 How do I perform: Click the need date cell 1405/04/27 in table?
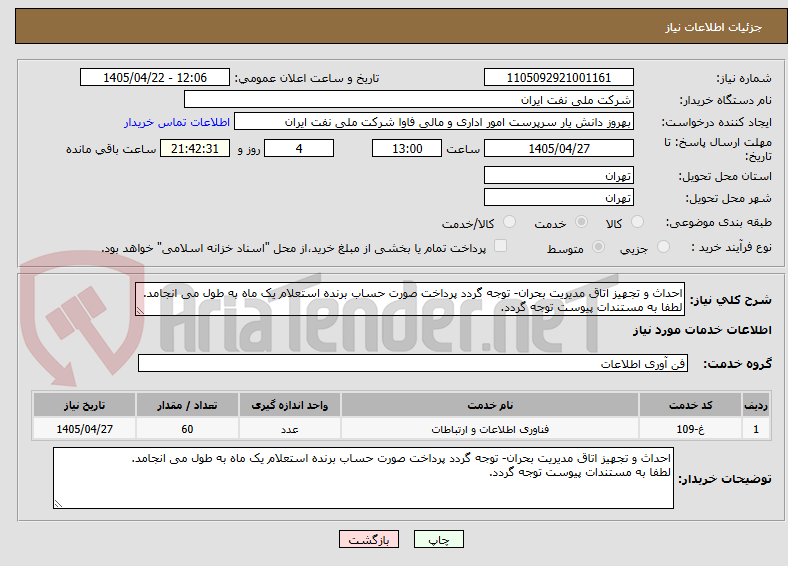coord(84,429)
